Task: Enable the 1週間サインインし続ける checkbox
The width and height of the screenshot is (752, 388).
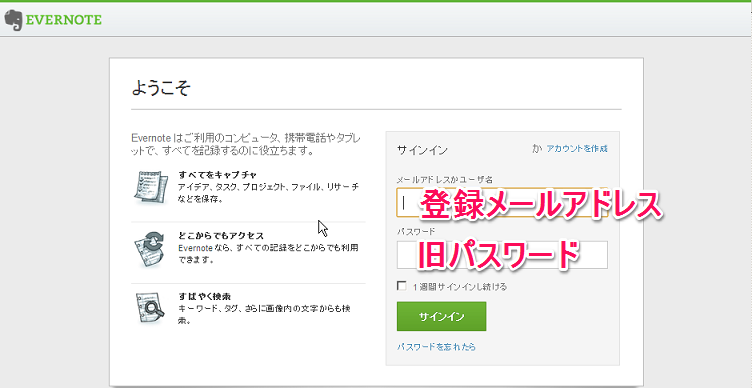Action: click(401, 286)
